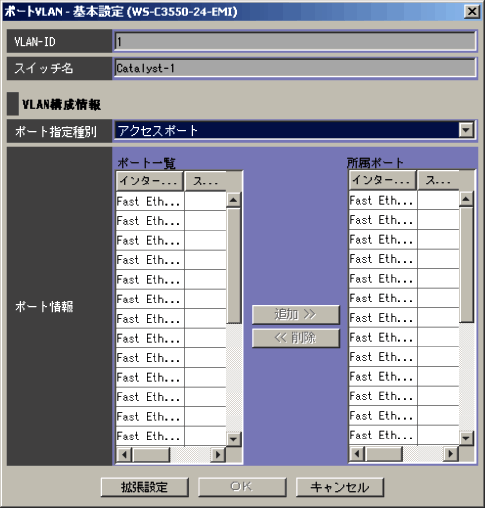Click the VLAN-ID input field
The width and height of the screenshot is (485, 508).
(295, 41)
